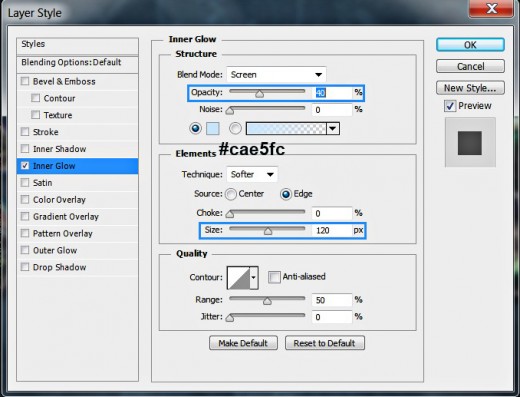Open the Styles list header

click(x=77, y=46)
